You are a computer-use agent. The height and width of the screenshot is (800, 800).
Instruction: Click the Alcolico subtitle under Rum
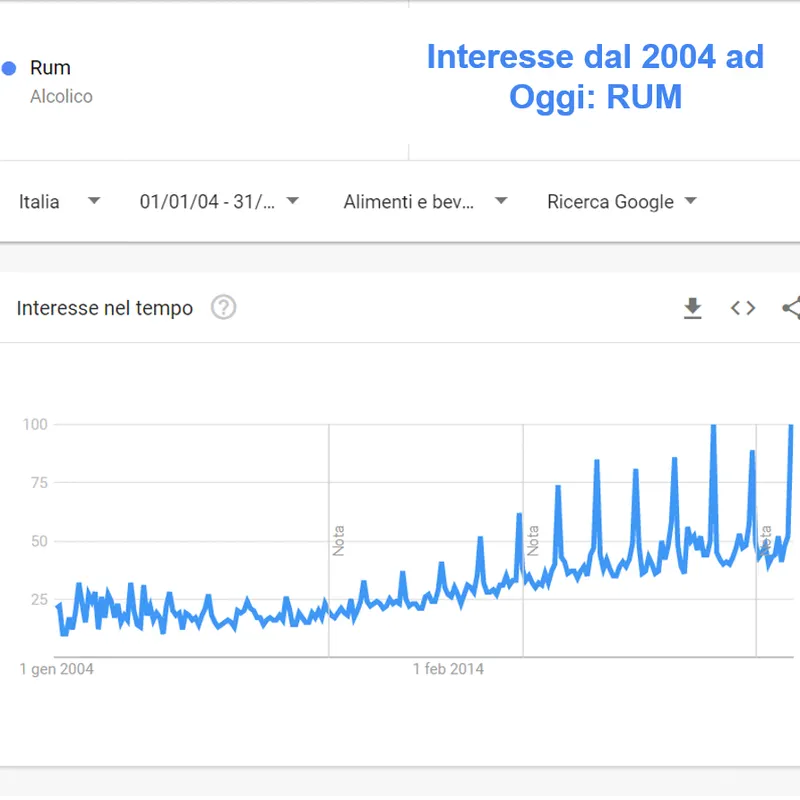tap(61, 97)
